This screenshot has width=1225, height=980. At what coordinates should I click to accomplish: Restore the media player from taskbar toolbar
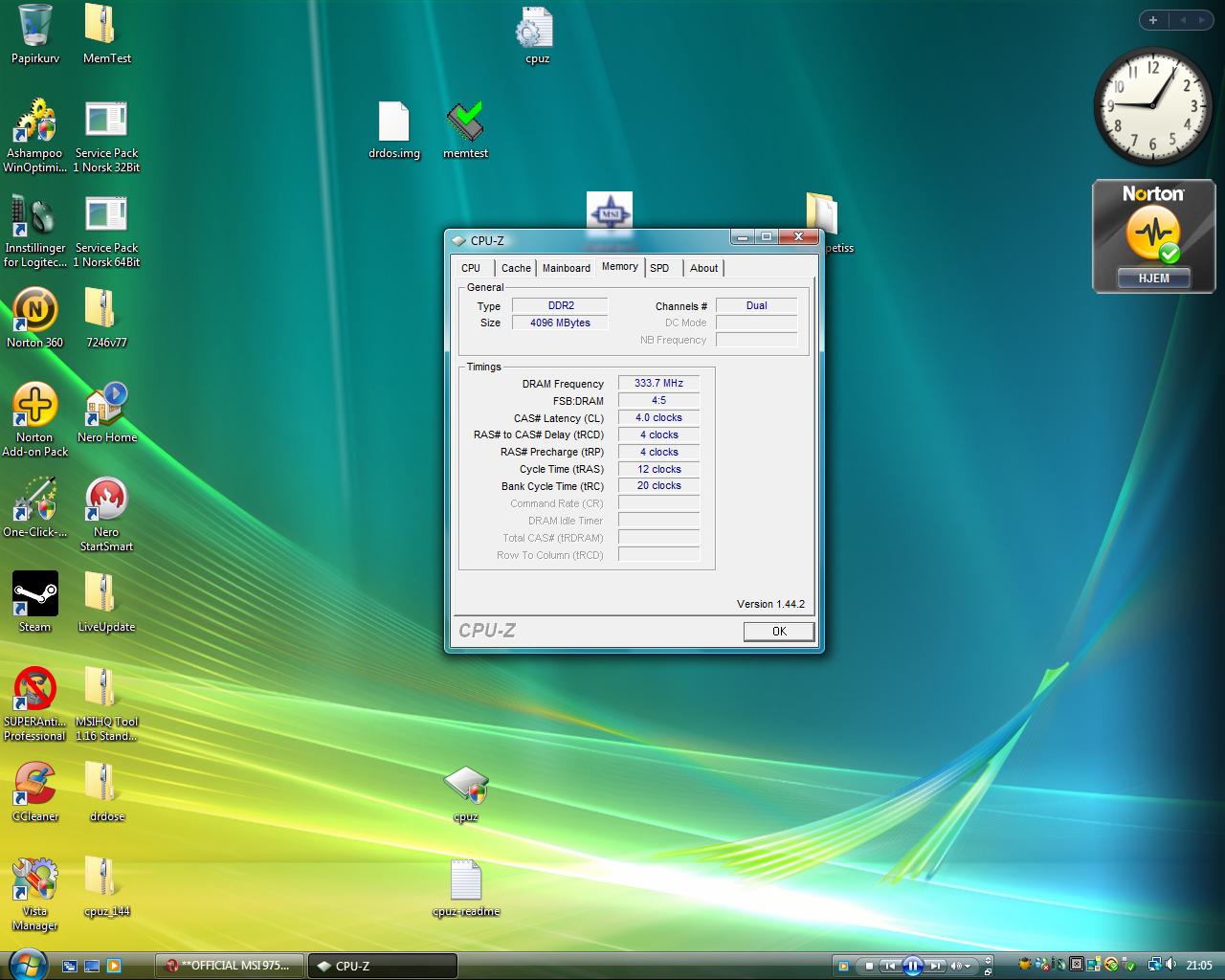pos(988,972)
